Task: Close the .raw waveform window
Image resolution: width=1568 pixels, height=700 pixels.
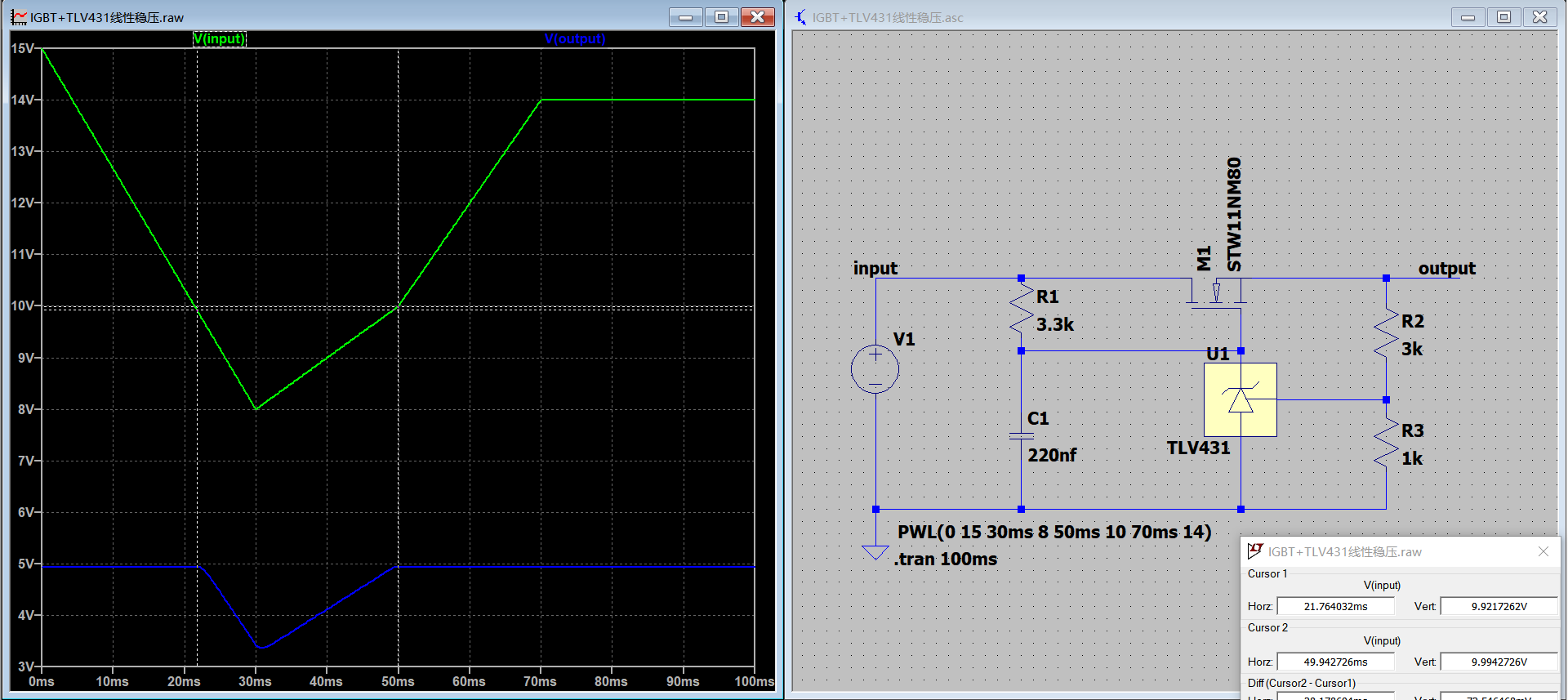Action: point(758,17)
